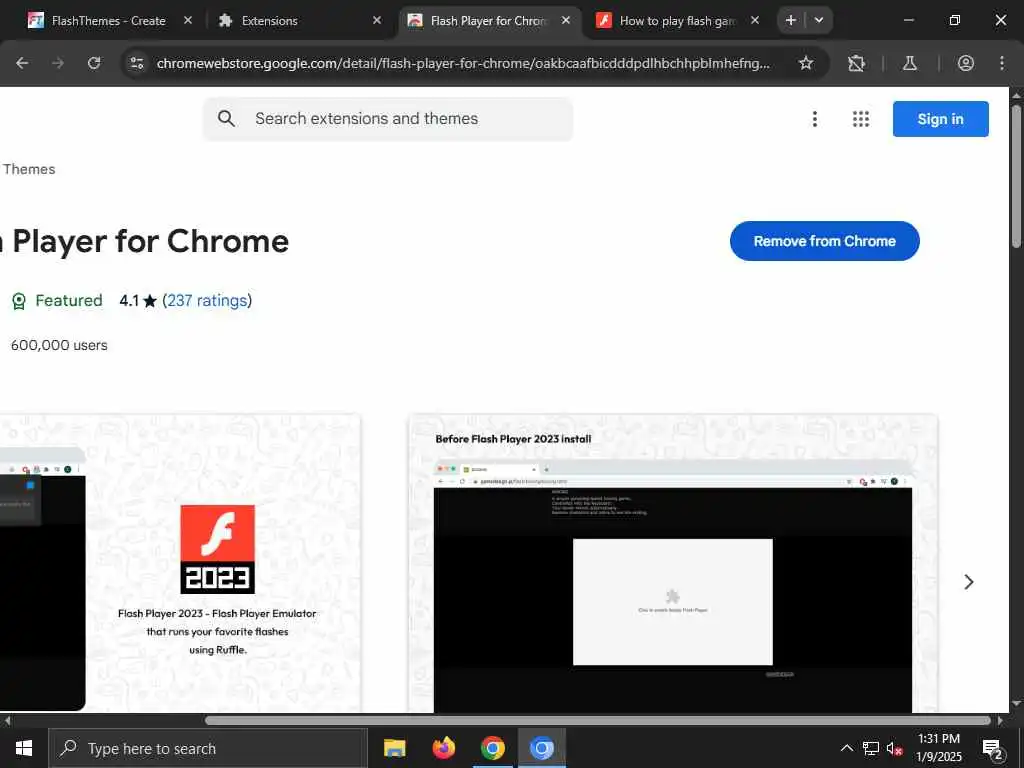Image resolution: width=1024 pixels, height=768 pixels.
Task: Show hidden system tray icons
Action: pyautogui.click(x=846, y=748)
